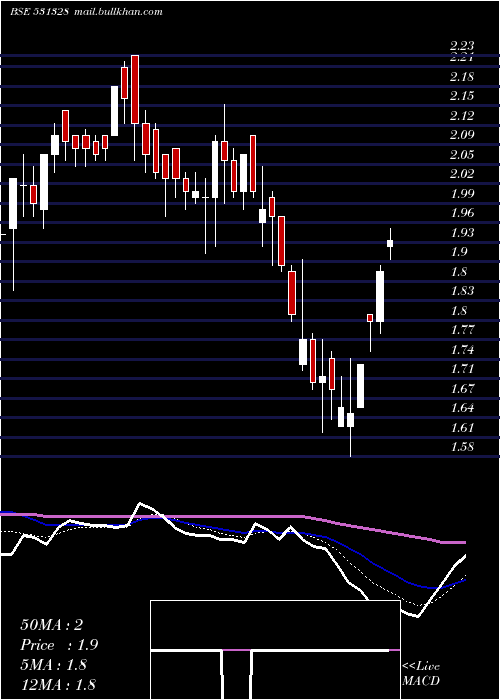Click the 1.77 price axis label
This screenshot has width=500, height=700.
[462, 330]
